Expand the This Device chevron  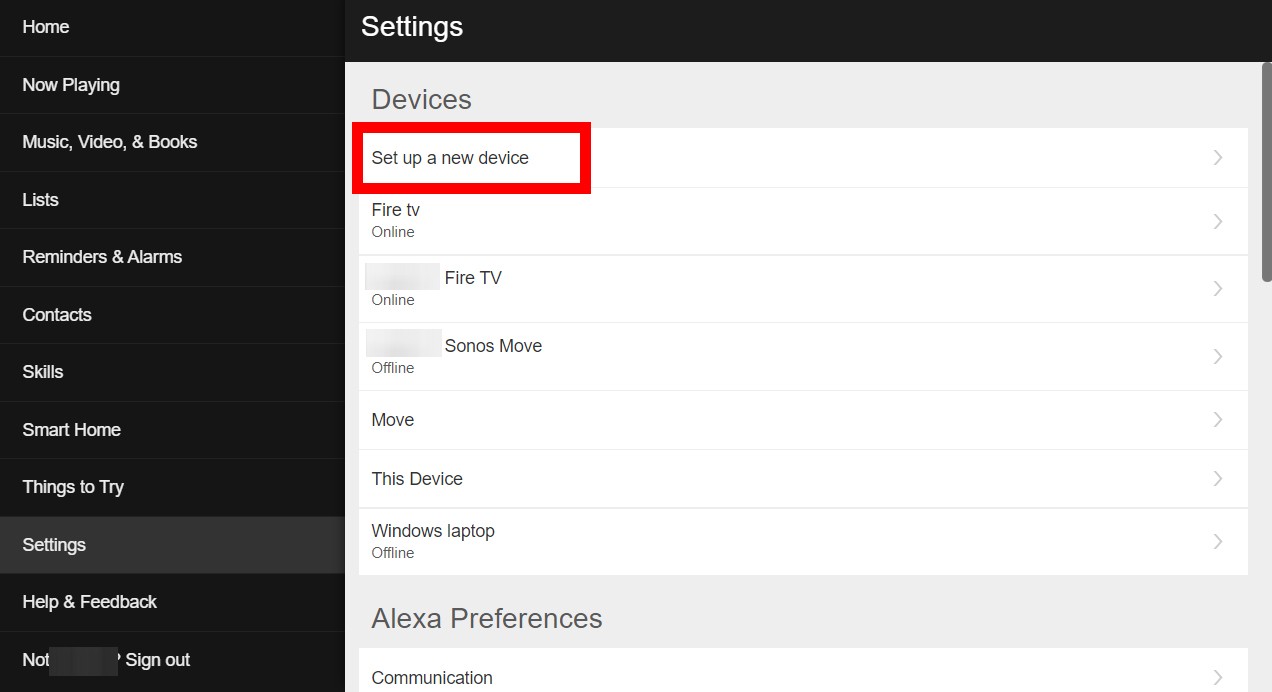(1217, 479)
